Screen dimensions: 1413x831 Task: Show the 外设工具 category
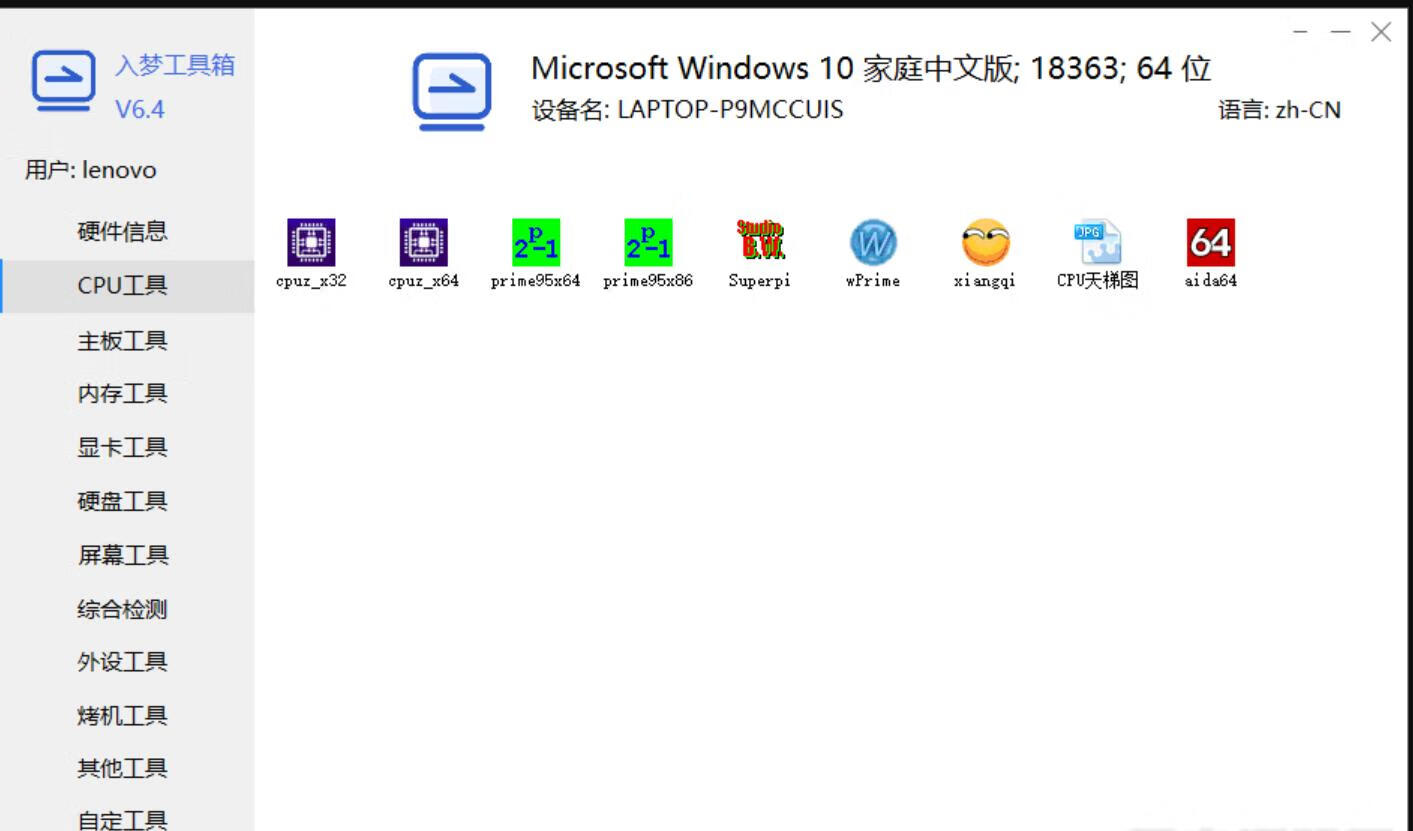[x=127, y=662]
